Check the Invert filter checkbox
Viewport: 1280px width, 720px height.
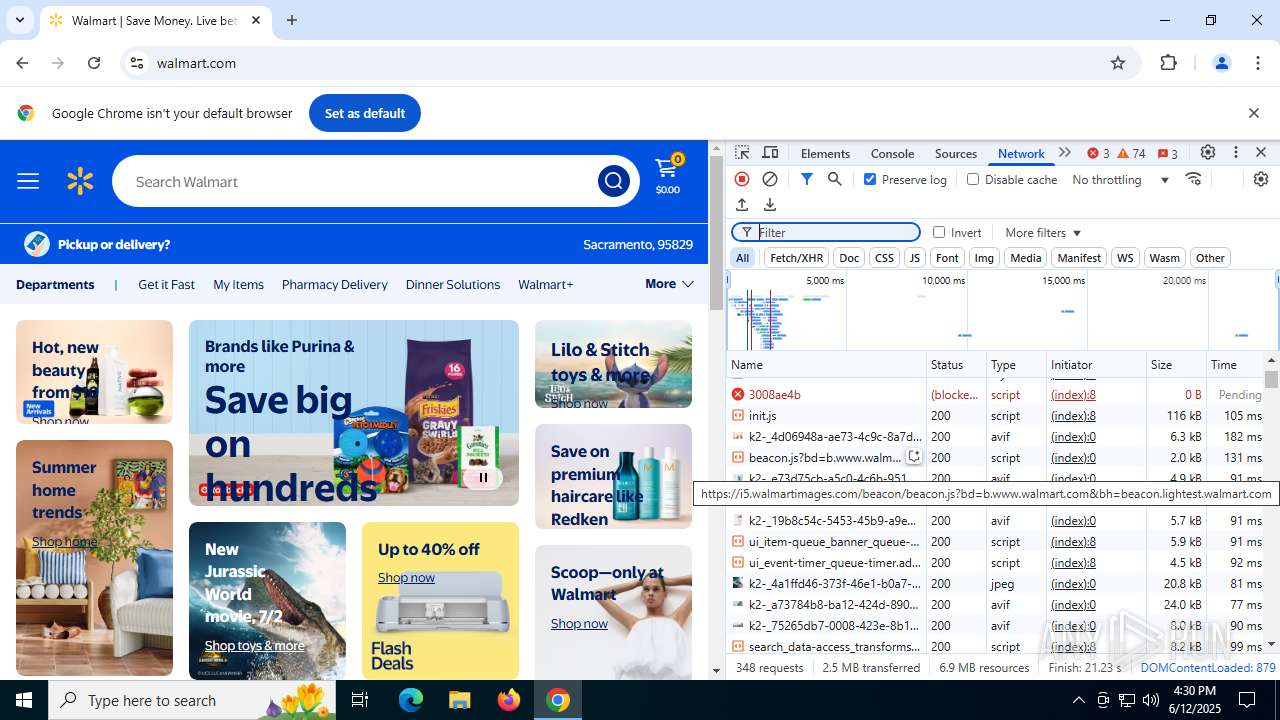[939, 232]
